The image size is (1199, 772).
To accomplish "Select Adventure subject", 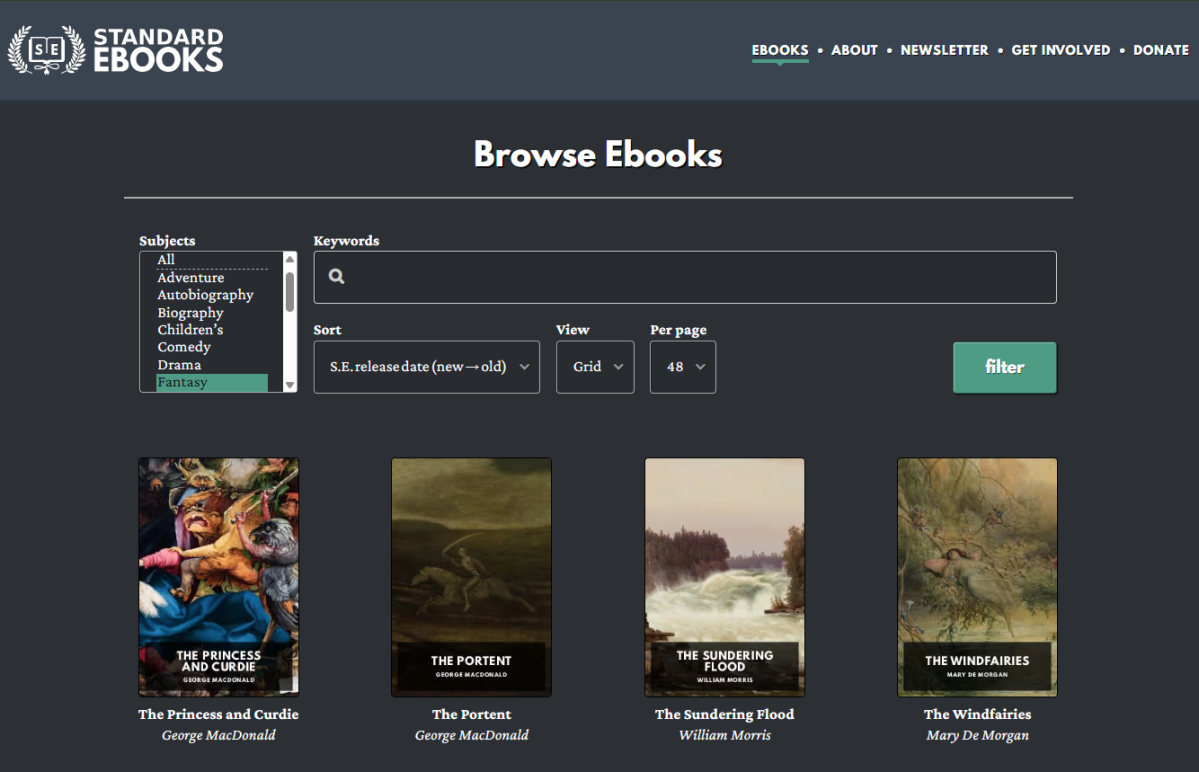I will [212, 277].
